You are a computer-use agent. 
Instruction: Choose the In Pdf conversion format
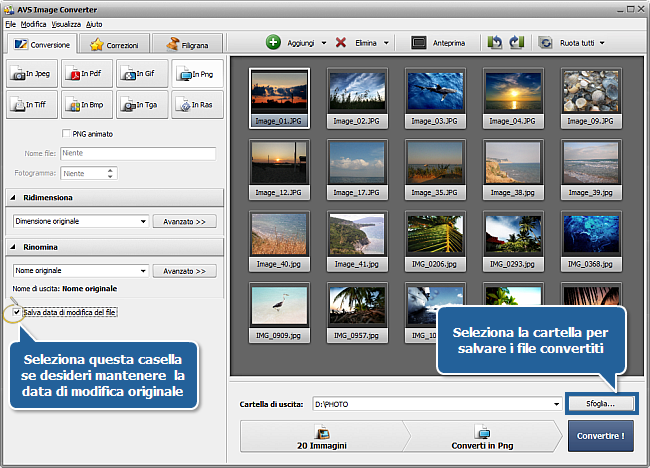[87, 74]
